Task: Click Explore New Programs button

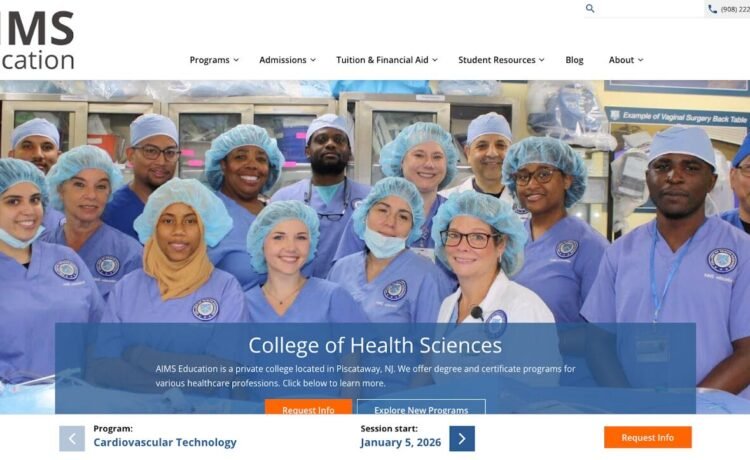Action: pos(421,407)
